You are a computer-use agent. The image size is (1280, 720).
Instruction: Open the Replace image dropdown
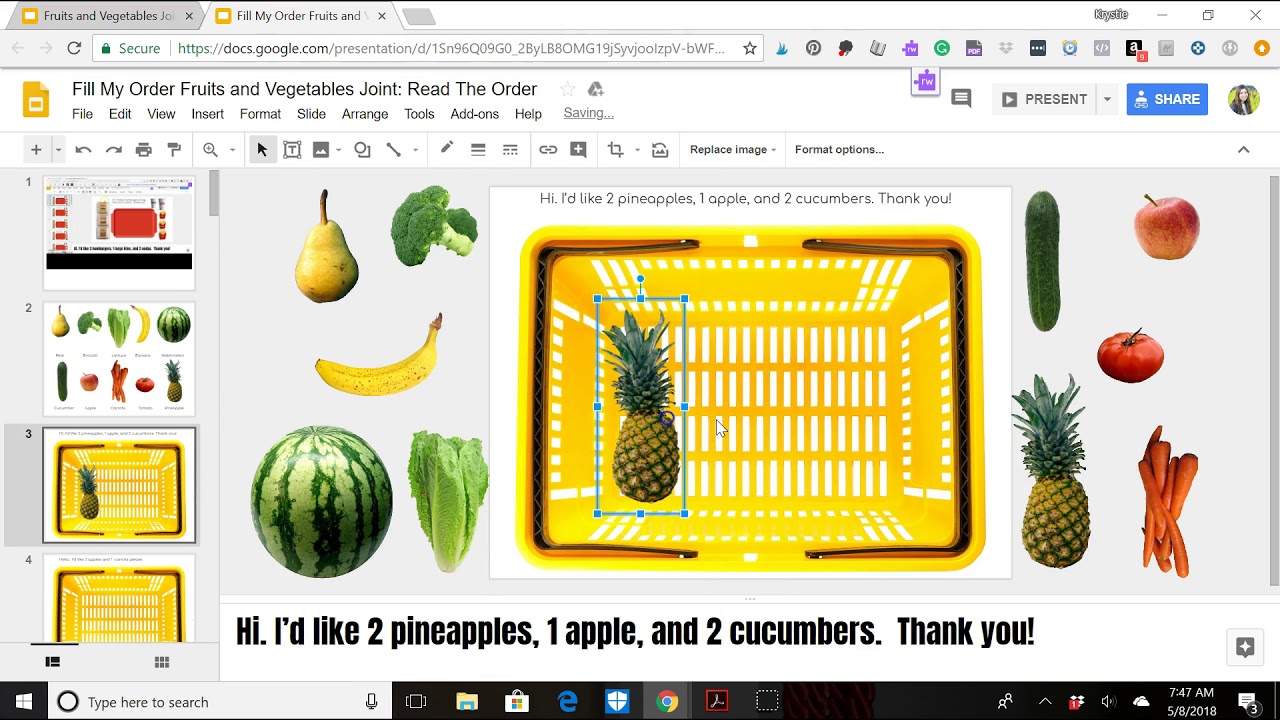click(733, 150)
